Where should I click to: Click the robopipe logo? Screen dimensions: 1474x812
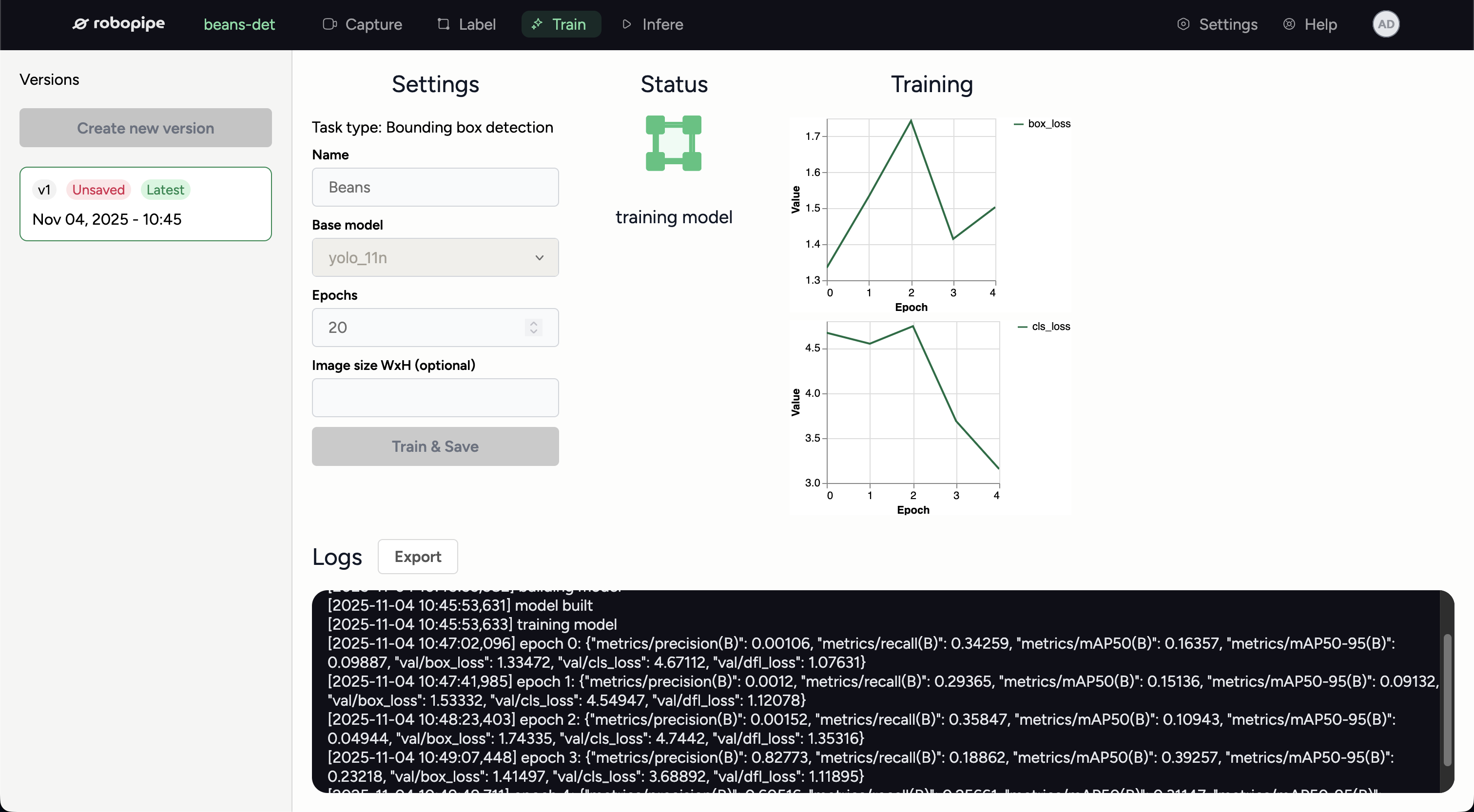pyautogui.click(x=118, y=24)
